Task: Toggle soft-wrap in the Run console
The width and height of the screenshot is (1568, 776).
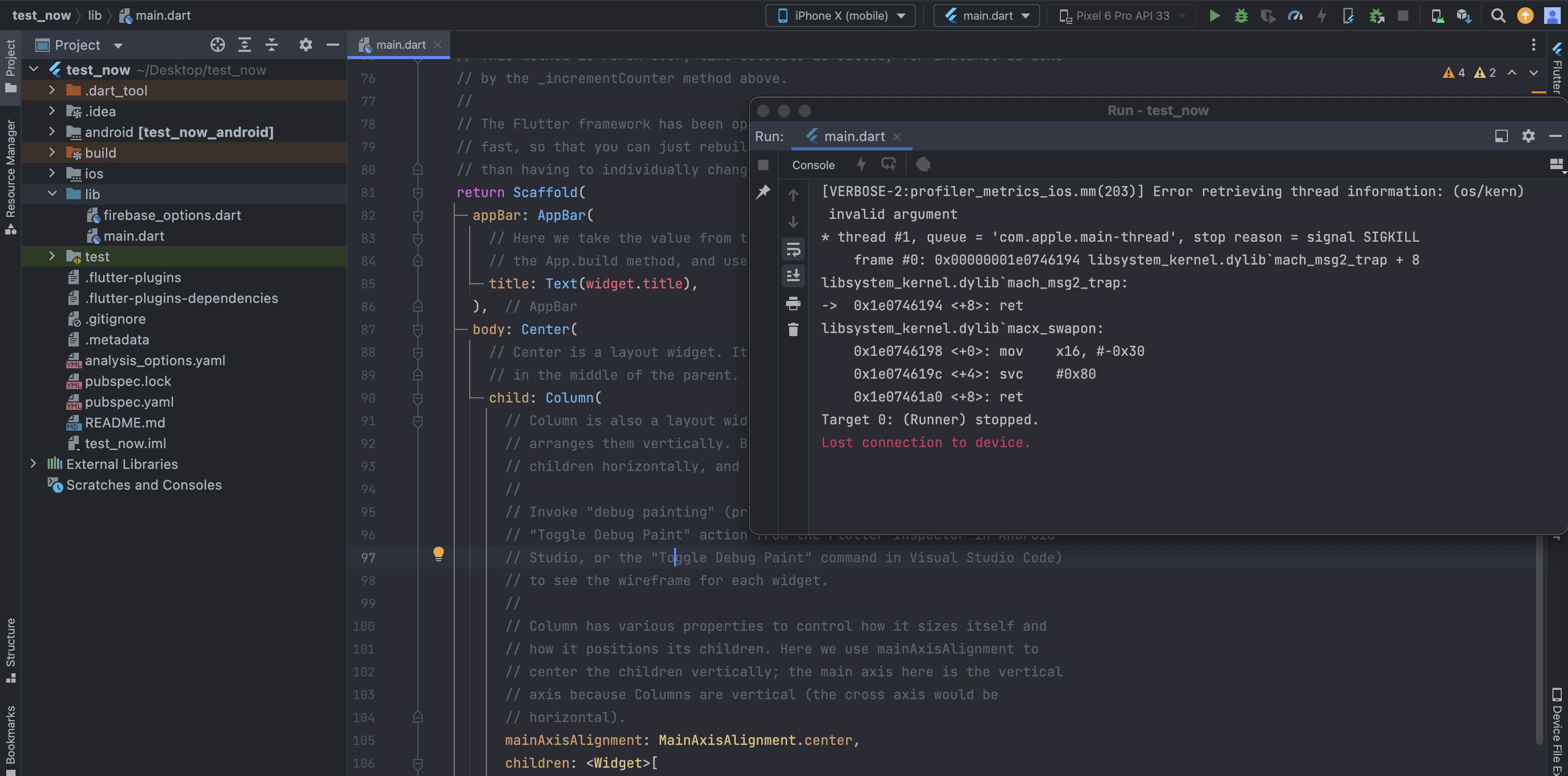Action: [x=792, y=249]
